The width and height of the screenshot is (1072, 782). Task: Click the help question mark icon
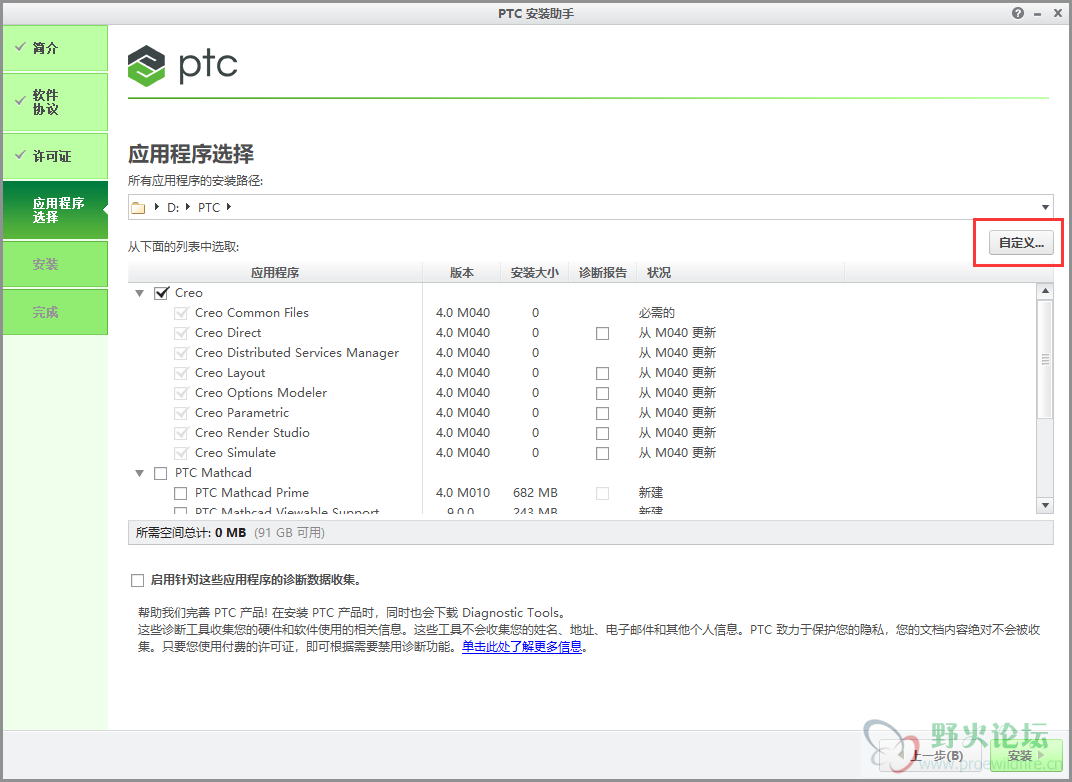[x=1018, y=13]
